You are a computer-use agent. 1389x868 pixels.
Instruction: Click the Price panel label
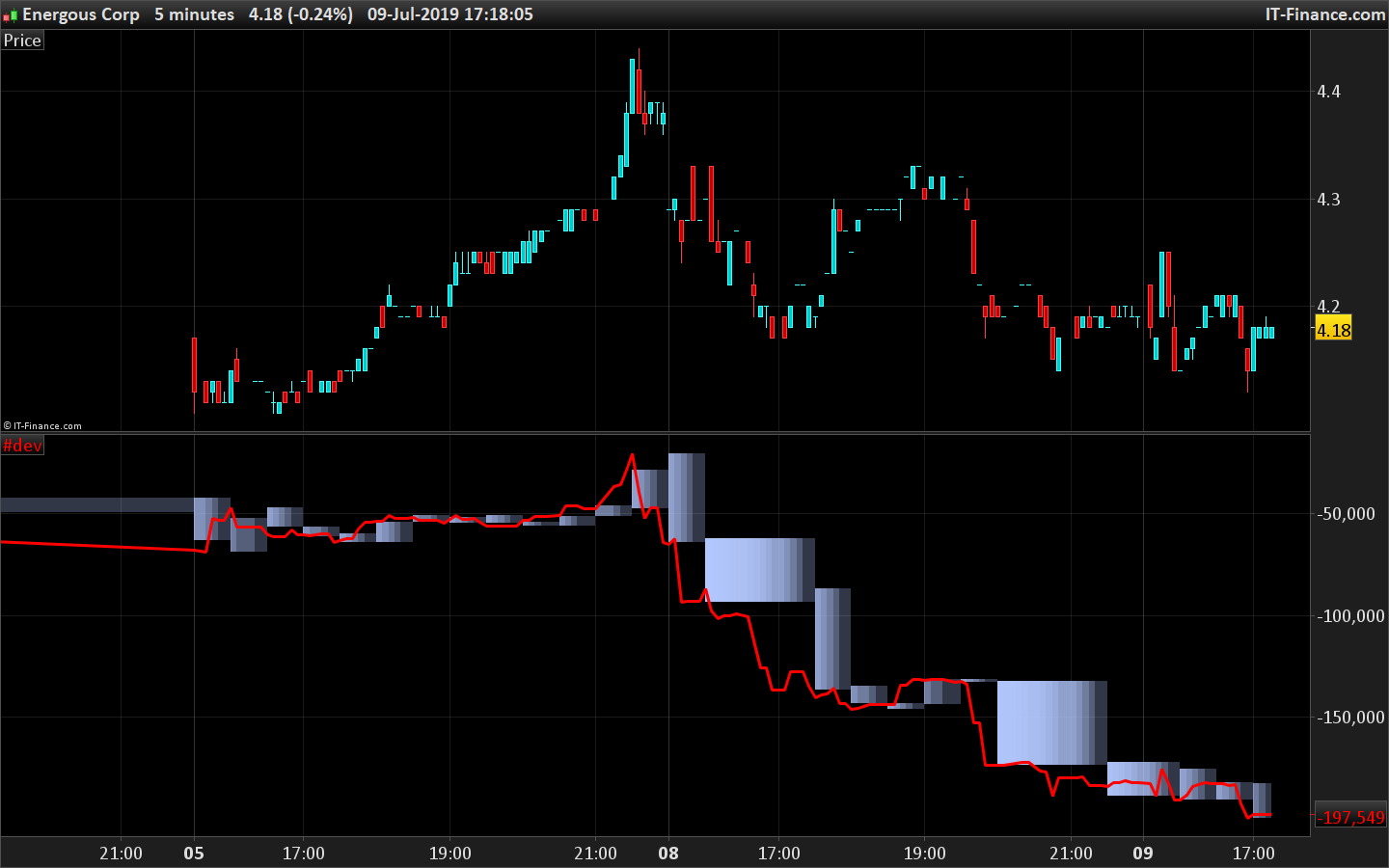[22, 41]
